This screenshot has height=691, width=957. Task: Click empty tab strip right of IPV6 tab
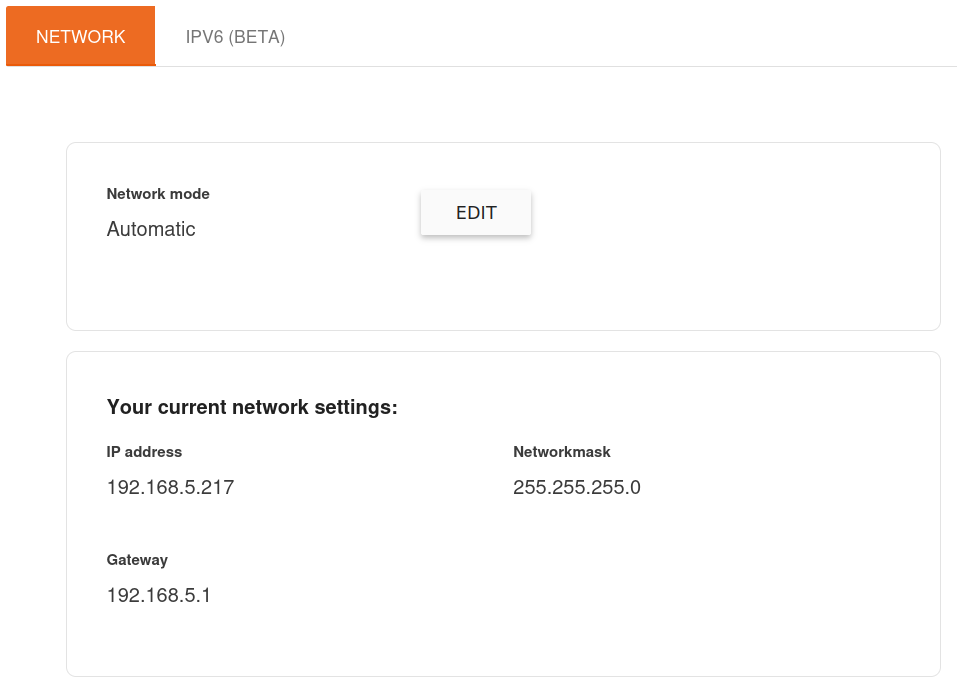click(x=620, y=37)
